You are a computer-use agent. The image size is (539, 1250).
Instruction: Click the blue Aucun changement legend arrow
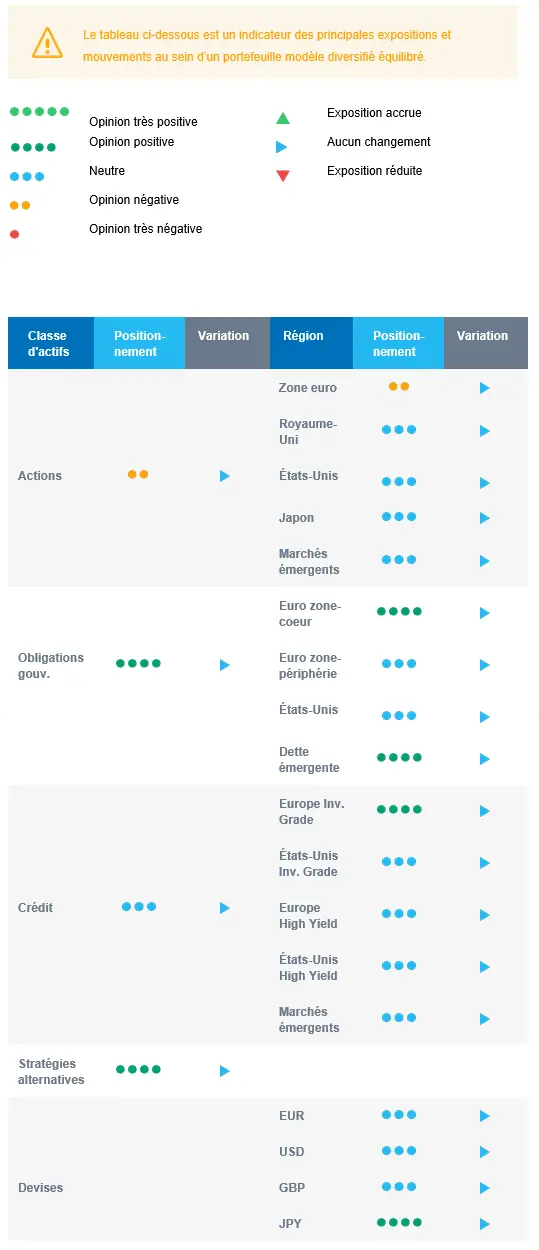283,147
